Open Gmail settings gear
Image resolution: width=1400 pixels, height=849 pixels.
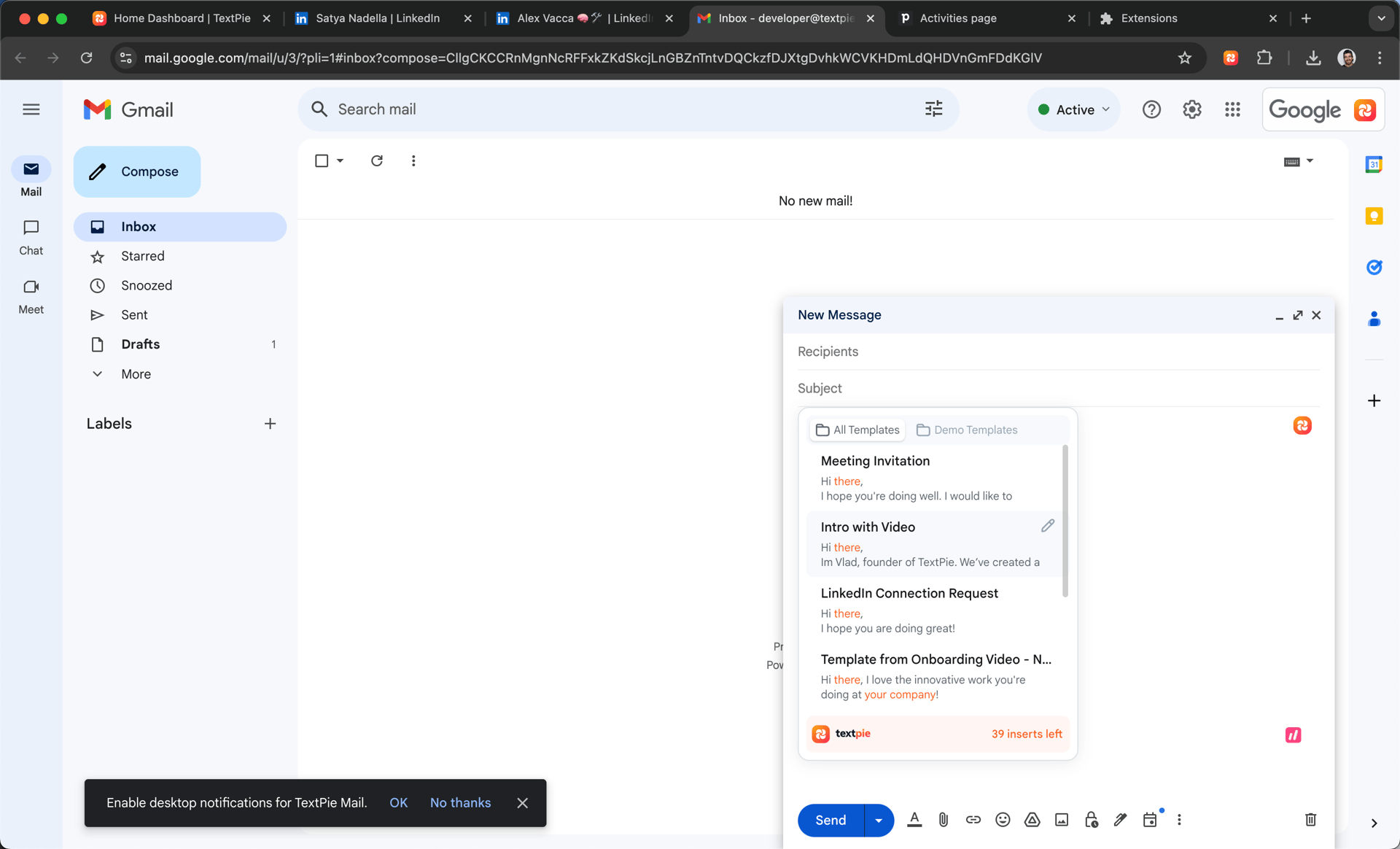pos(1192,109)
